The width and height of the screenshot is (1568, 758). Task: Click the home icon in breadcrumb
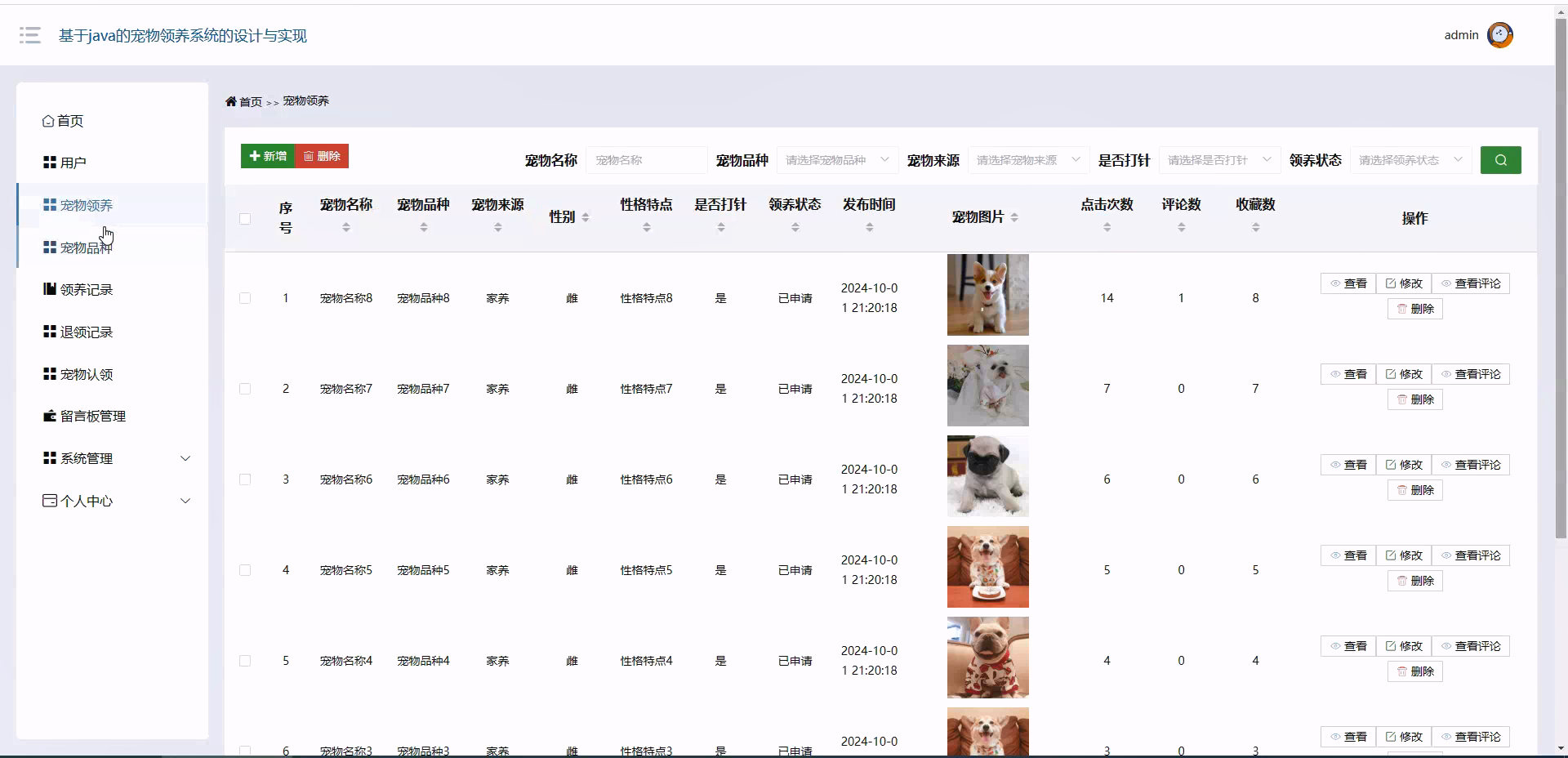[x=231, y=102]
